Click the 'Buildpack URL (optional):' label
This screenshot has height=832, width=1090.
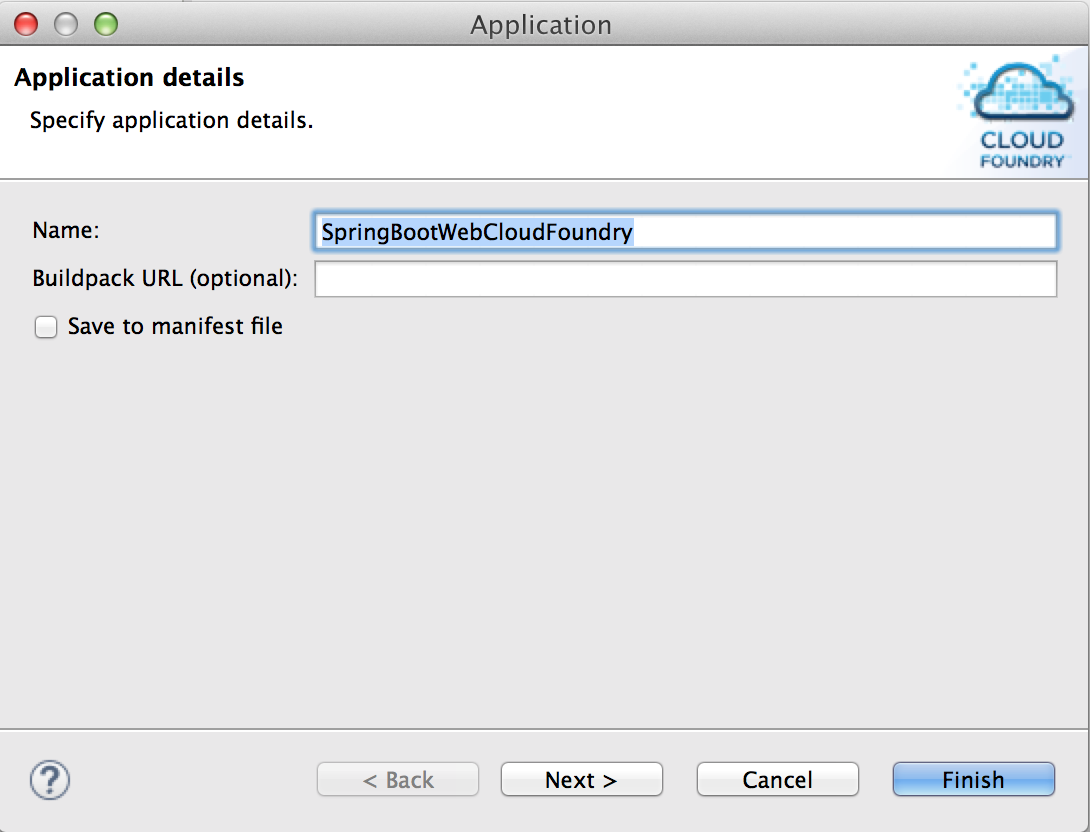click(165, 279)
